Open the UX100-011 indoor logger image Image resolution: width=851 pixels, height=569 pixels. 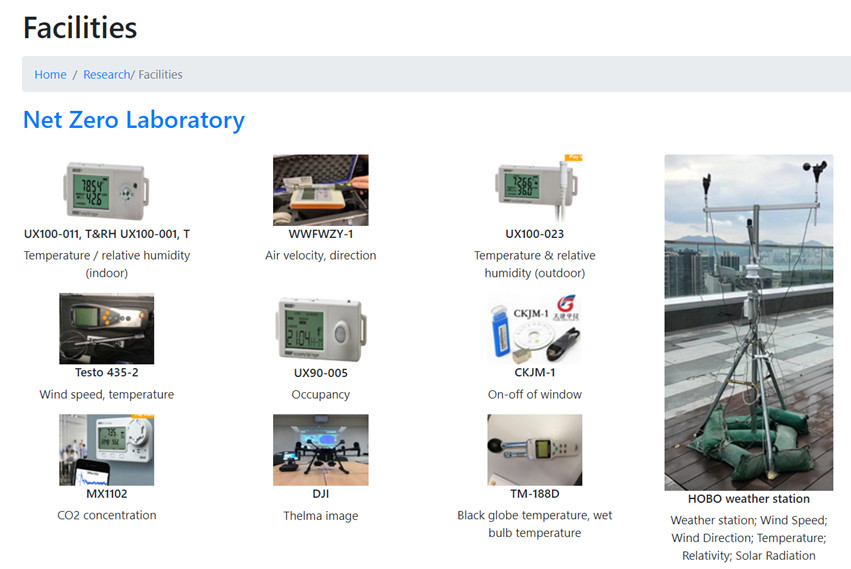click(106, 190)
